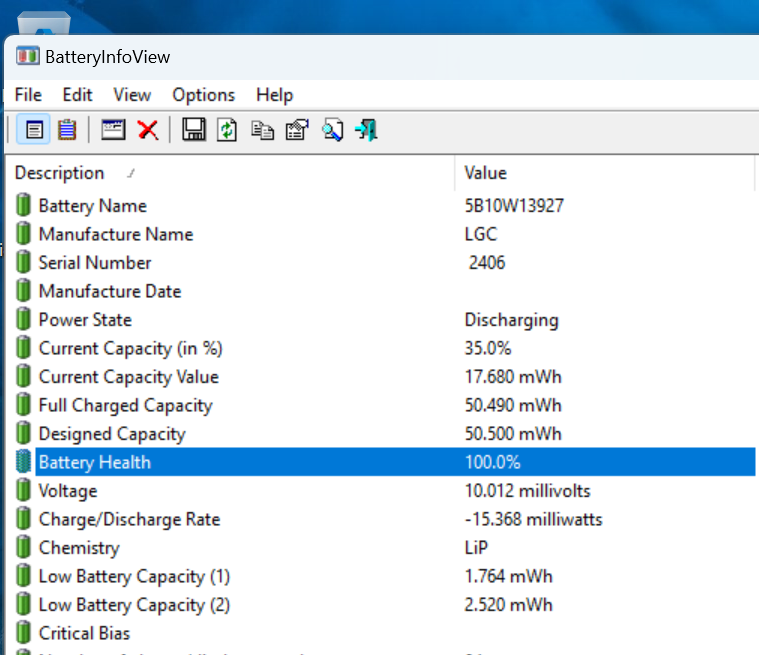This screenshot has height=655, width=759.
Task: Click battery icon beside Power State
Action: coord(23,319)
